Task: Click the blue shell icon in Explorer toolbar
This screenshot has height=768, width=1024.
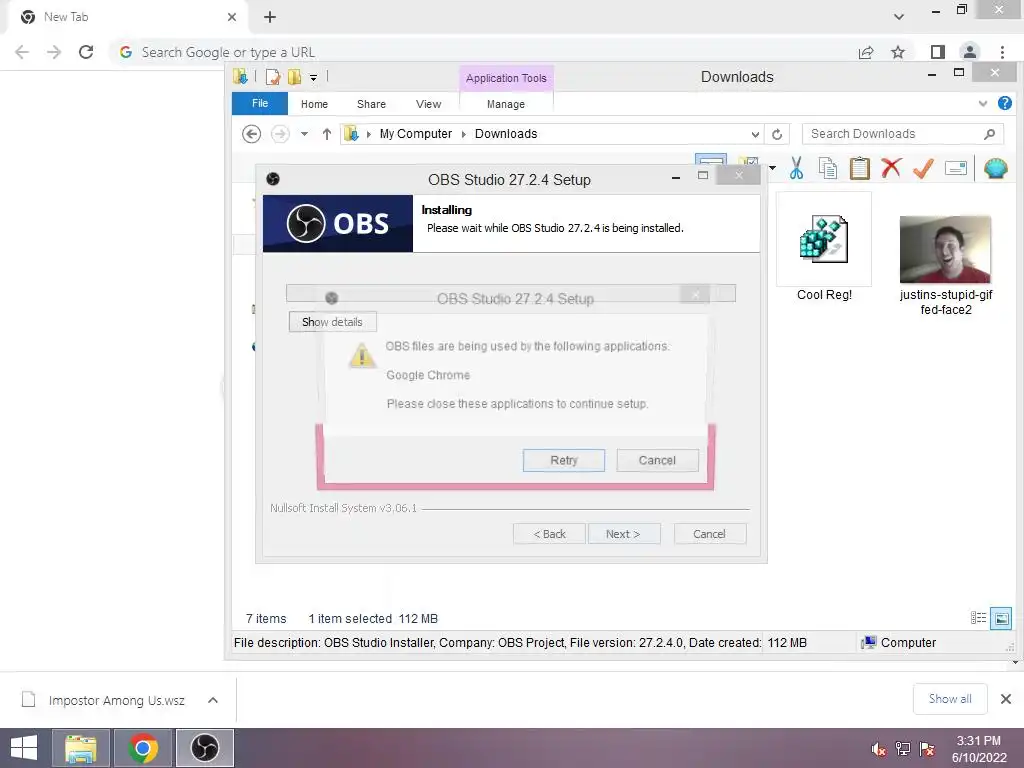Action: (x=995, y=168)
